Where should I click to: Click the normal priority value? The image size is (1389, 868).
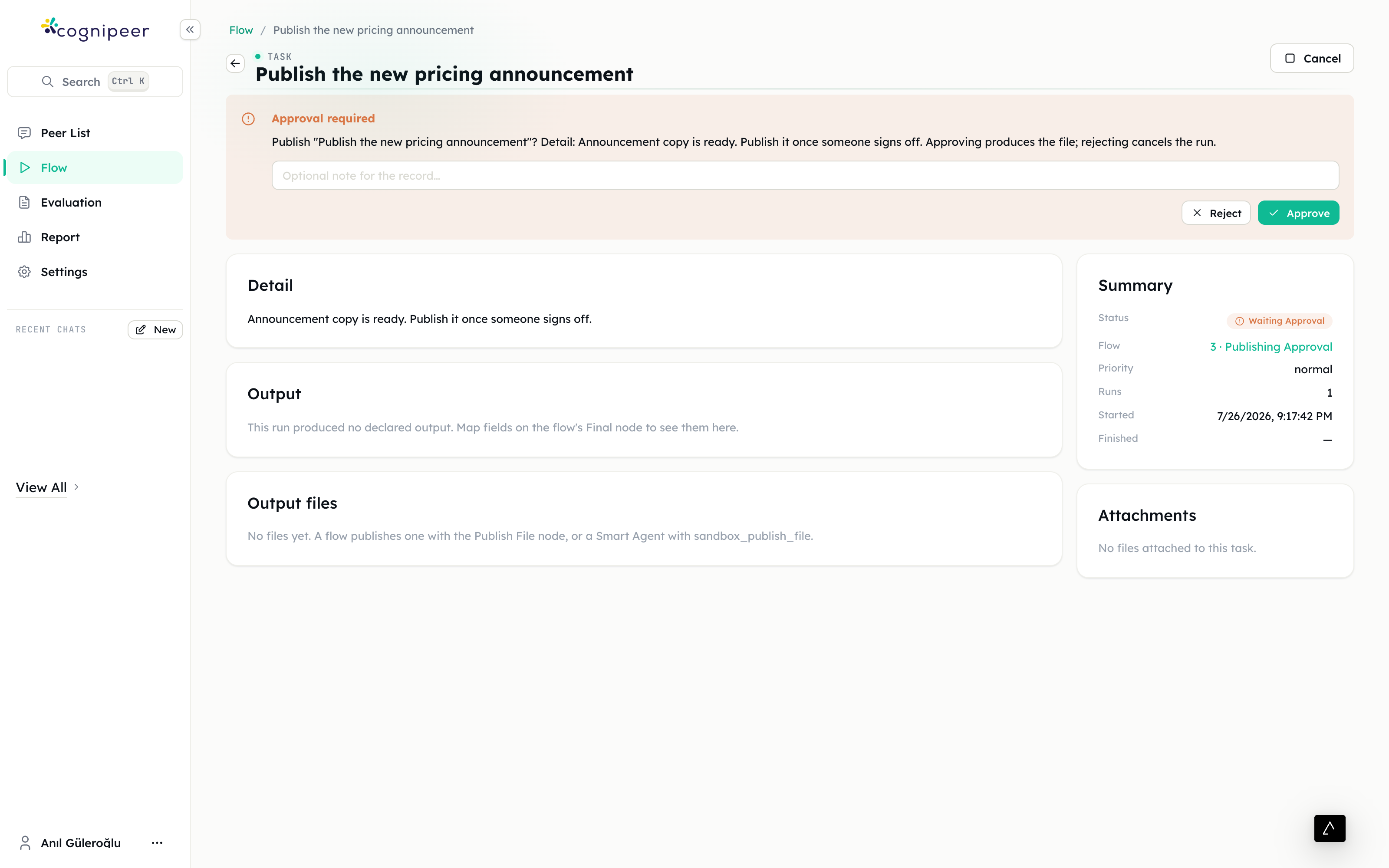[1313, 369]
